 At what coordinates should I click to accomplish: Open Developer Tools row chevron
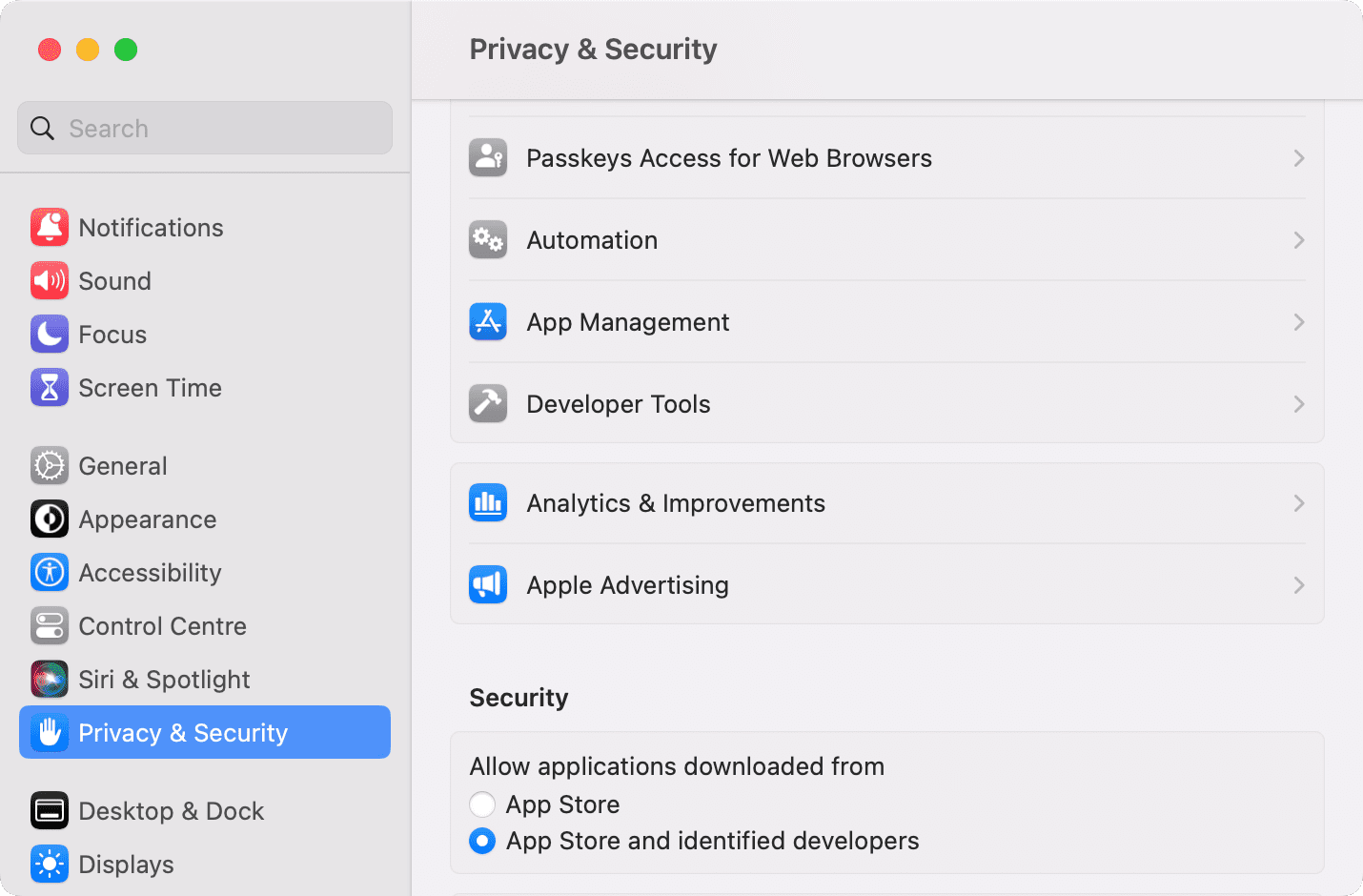coord(1299,404)
